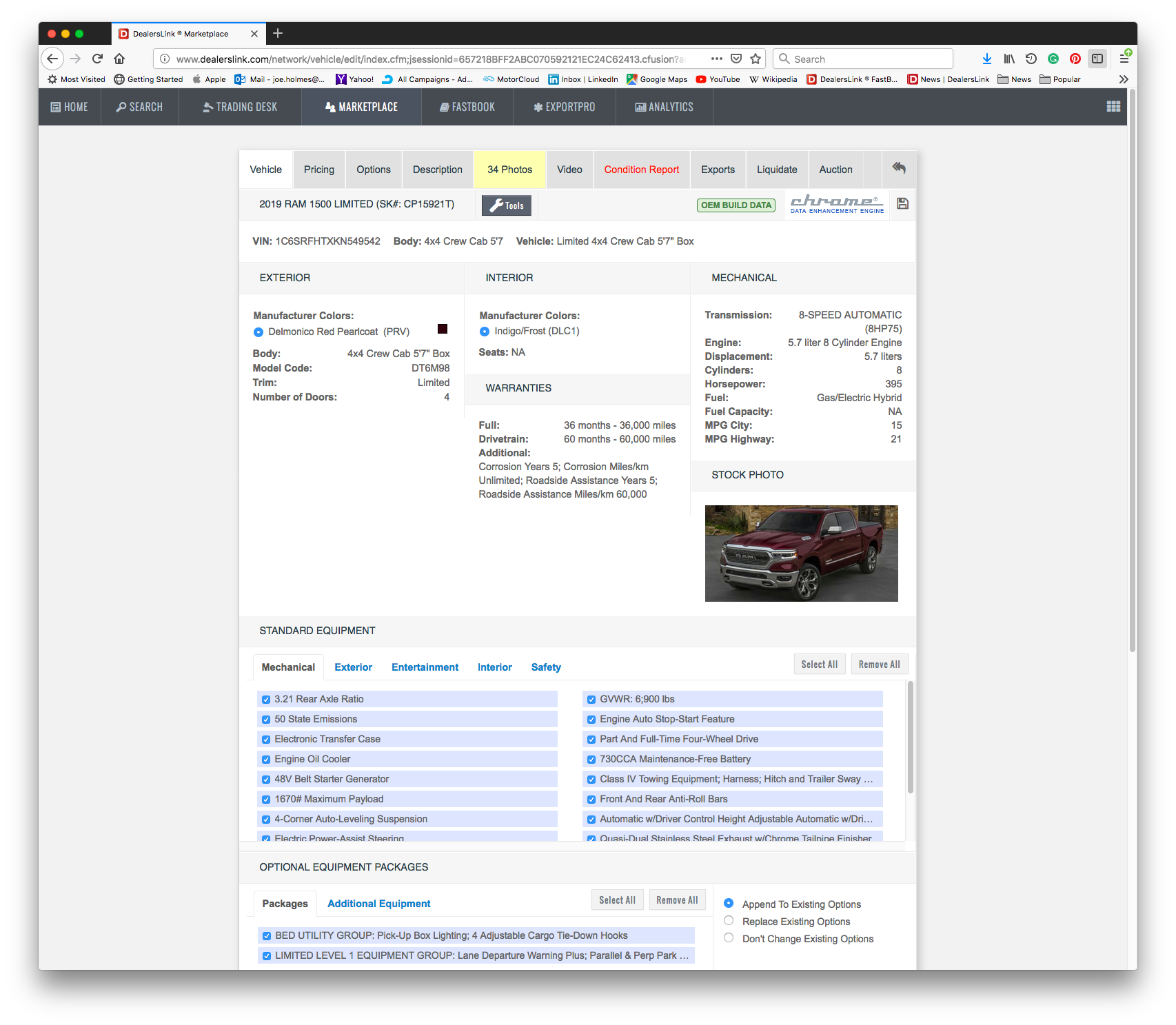
Task: Open the Analytics section
Action: [x=665, y=107]
